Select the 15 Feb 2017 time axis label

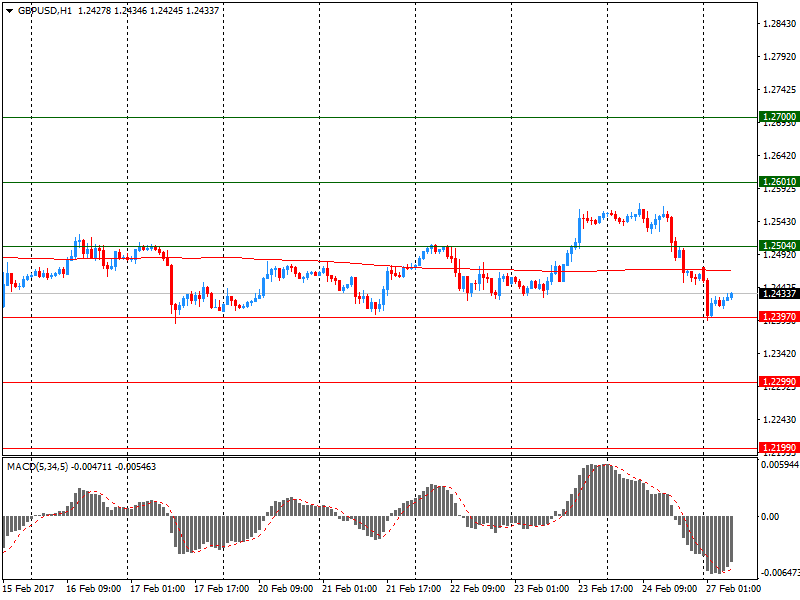point(28,589)
